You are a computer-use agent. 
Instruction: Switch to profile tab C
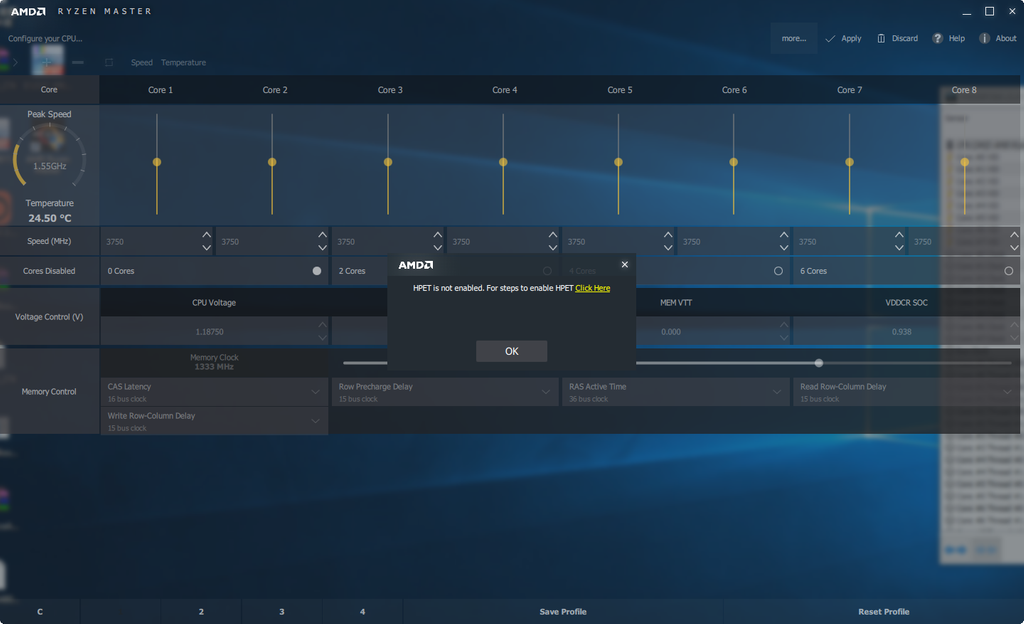40,612
